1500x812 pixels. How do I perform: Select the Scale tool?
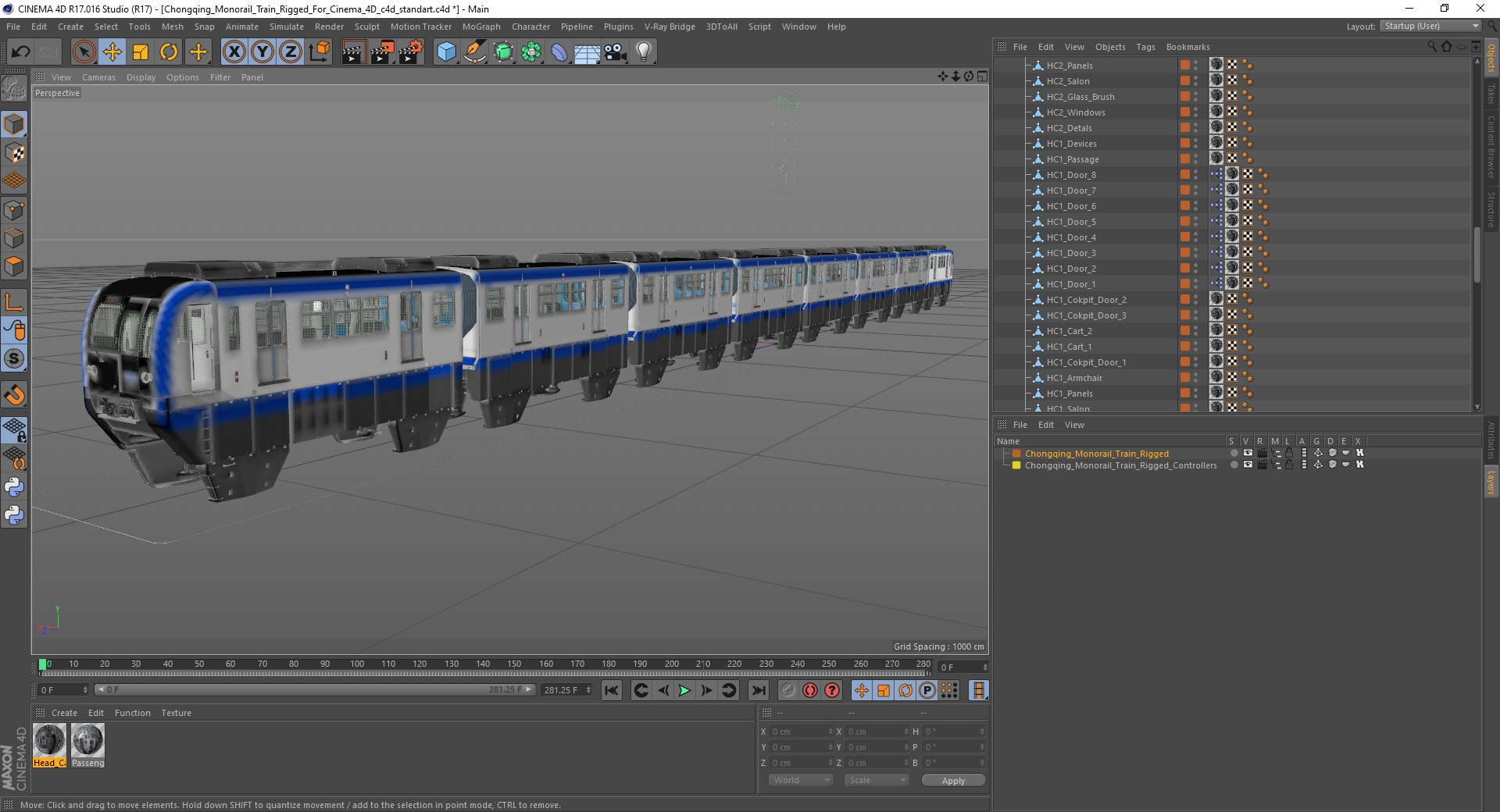click(x=141, y=52)
